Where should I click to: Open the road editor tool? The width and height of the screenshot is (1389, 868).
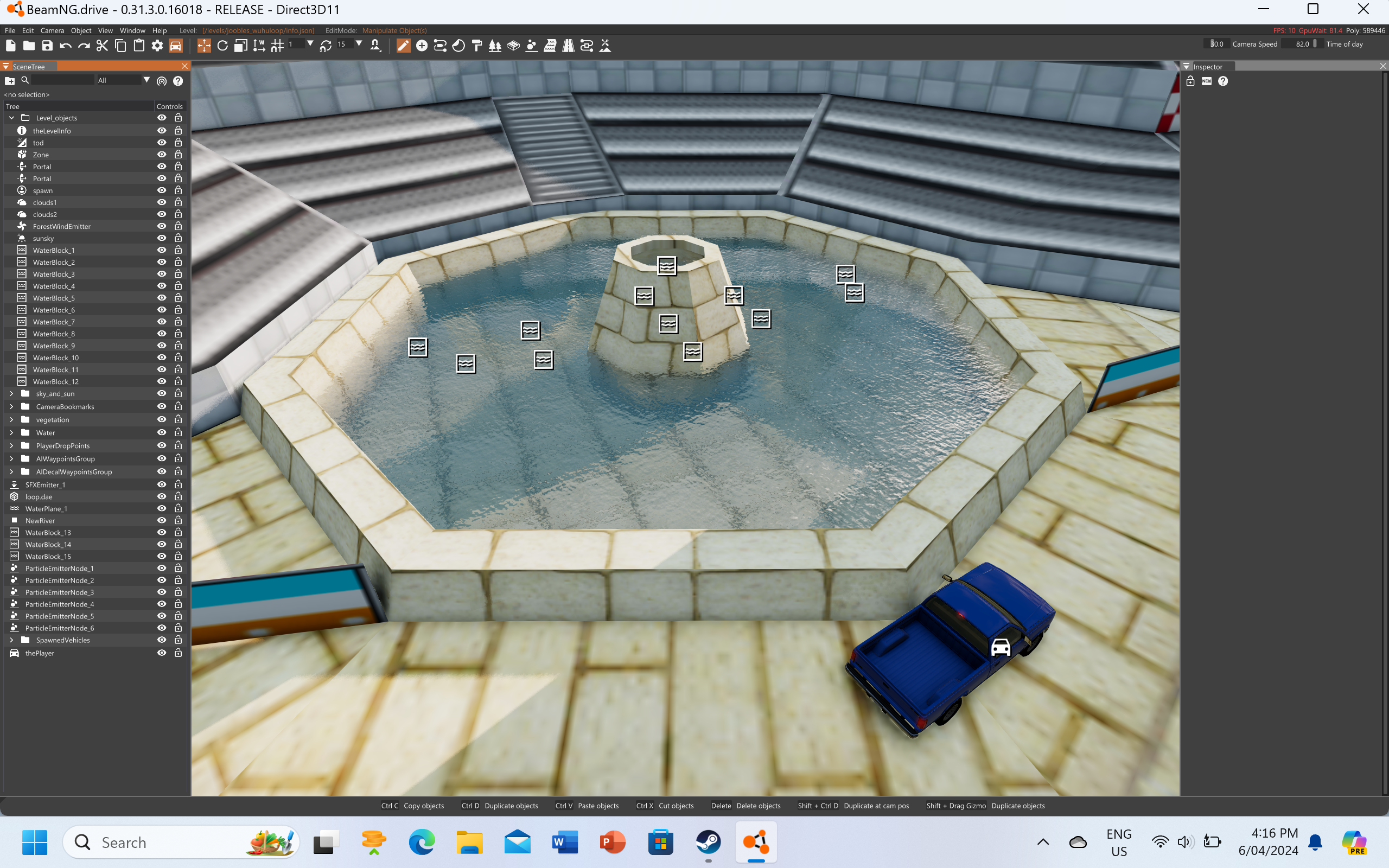pos(568,46)
